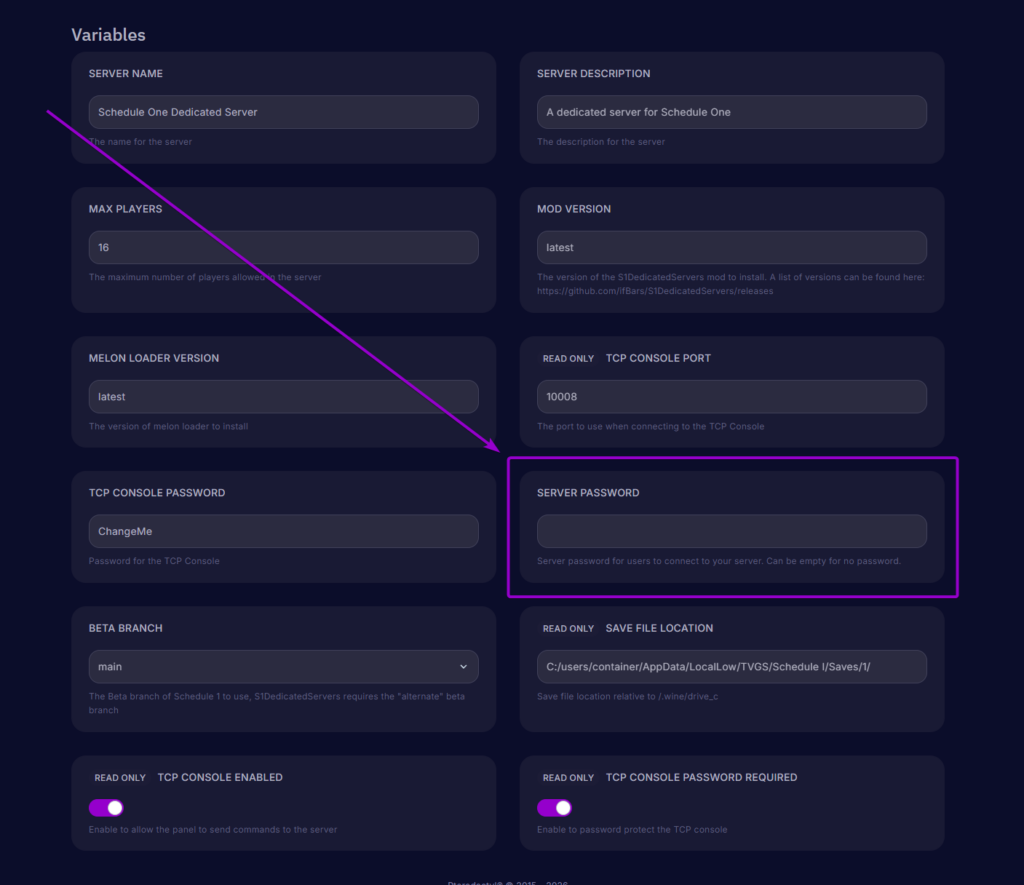
Task: Click the SERVER DESCRIPTION label
Action: coord(593,74)
